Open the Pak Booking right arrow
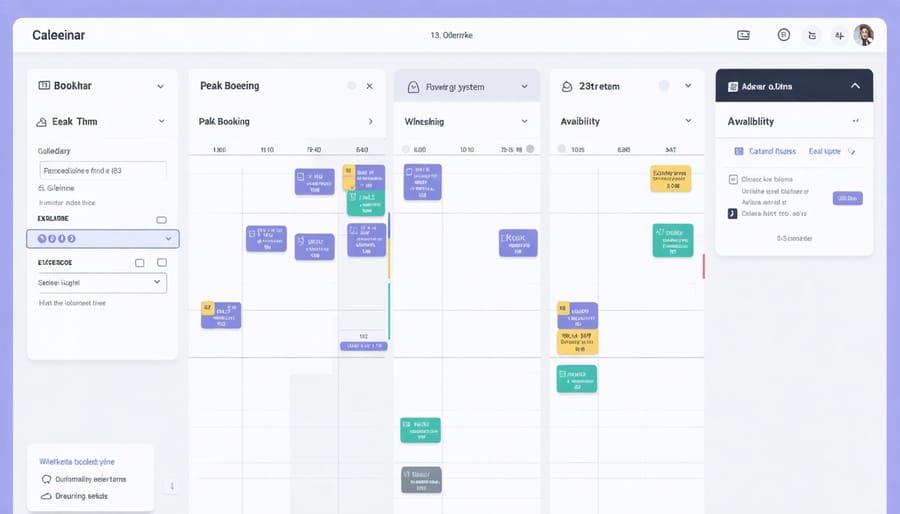This screenshot has width=900, height=514. [x=370, y=122]
